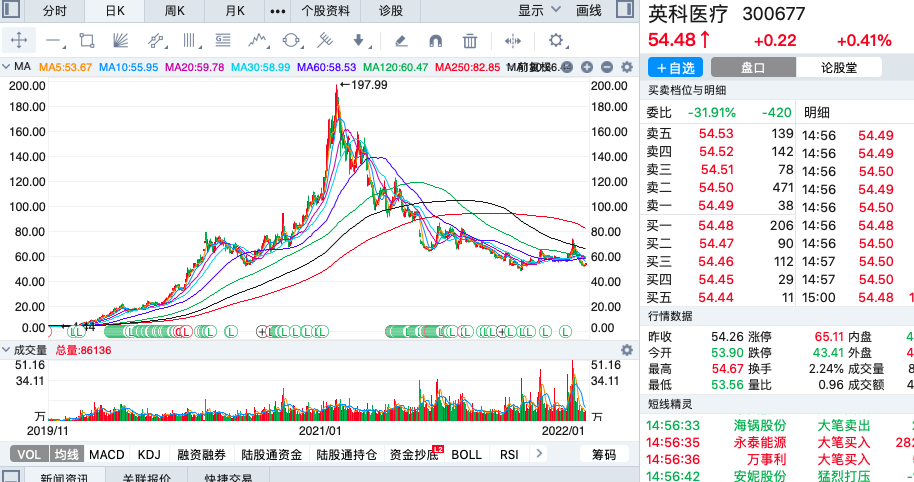Open drawing settings gear in toolbar
Screen dimensions: 914x482
click(x=556, y=41)
